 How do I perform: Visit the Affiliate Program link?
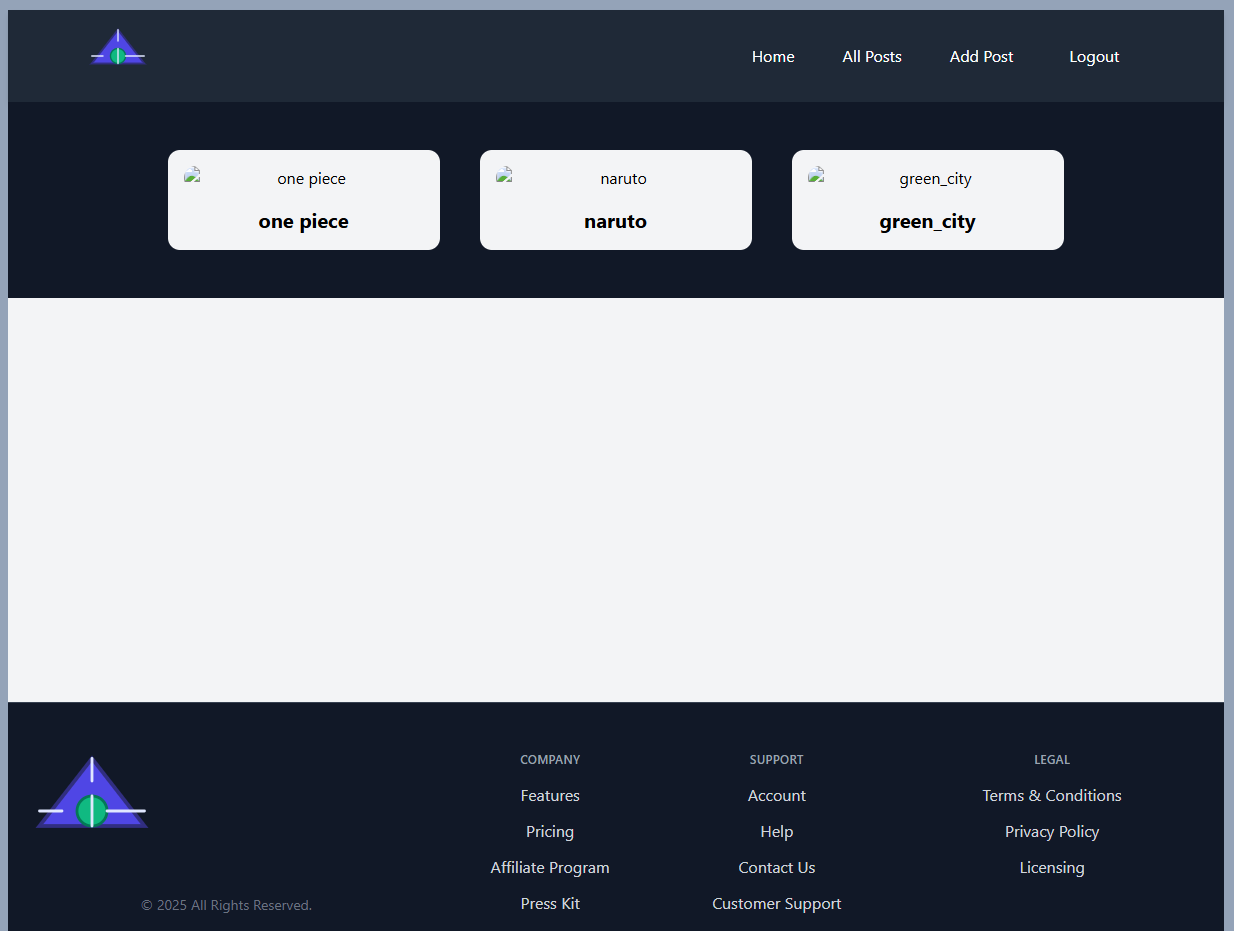click(x=550, y=868)
